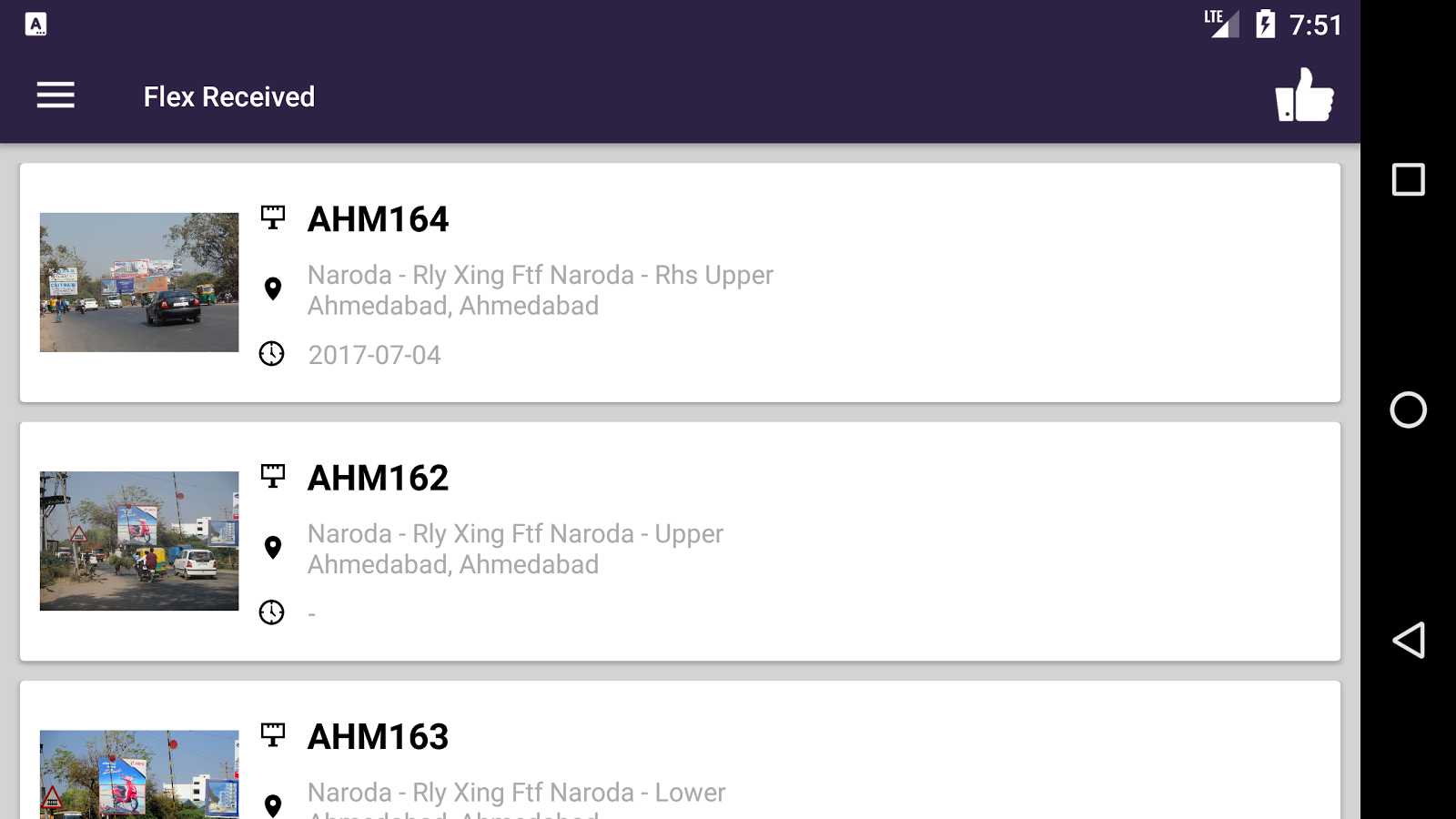This screenshot has height=819, width=1456.
Task: Open the AHM163 site photo thumbnail
Action: 139,774
